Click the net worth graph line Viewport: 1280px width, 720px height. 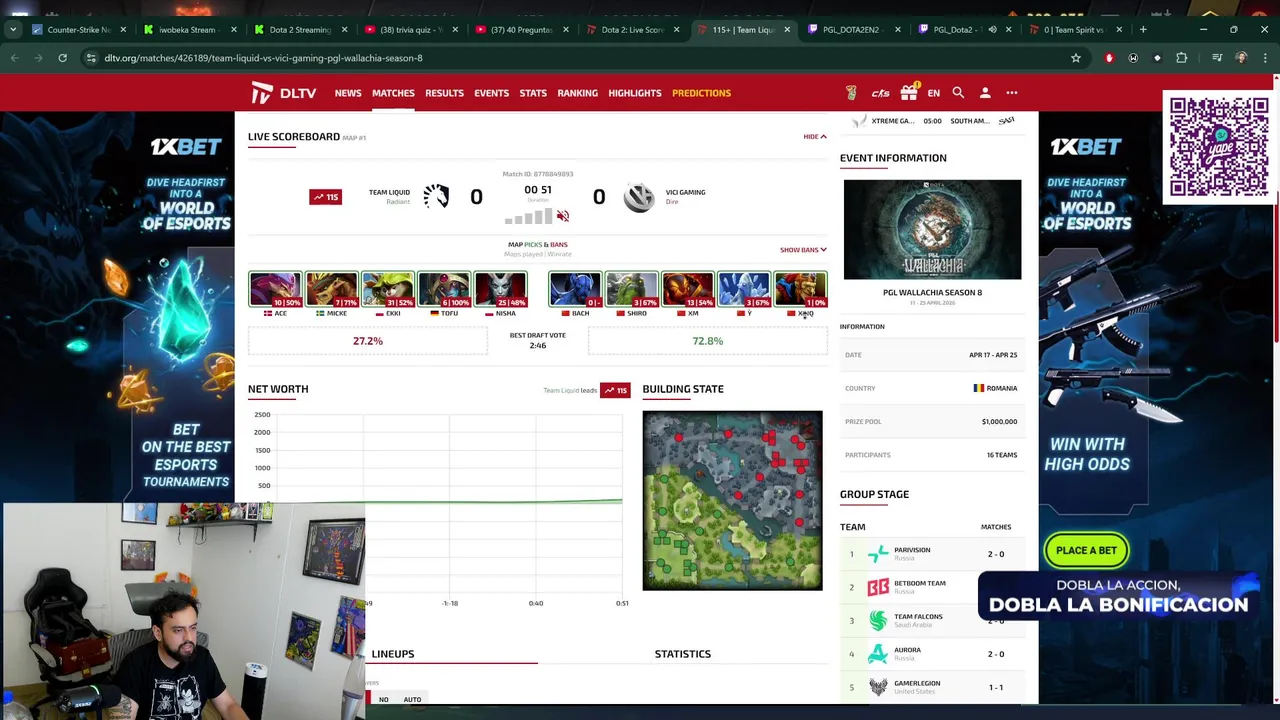click(449, 501)
